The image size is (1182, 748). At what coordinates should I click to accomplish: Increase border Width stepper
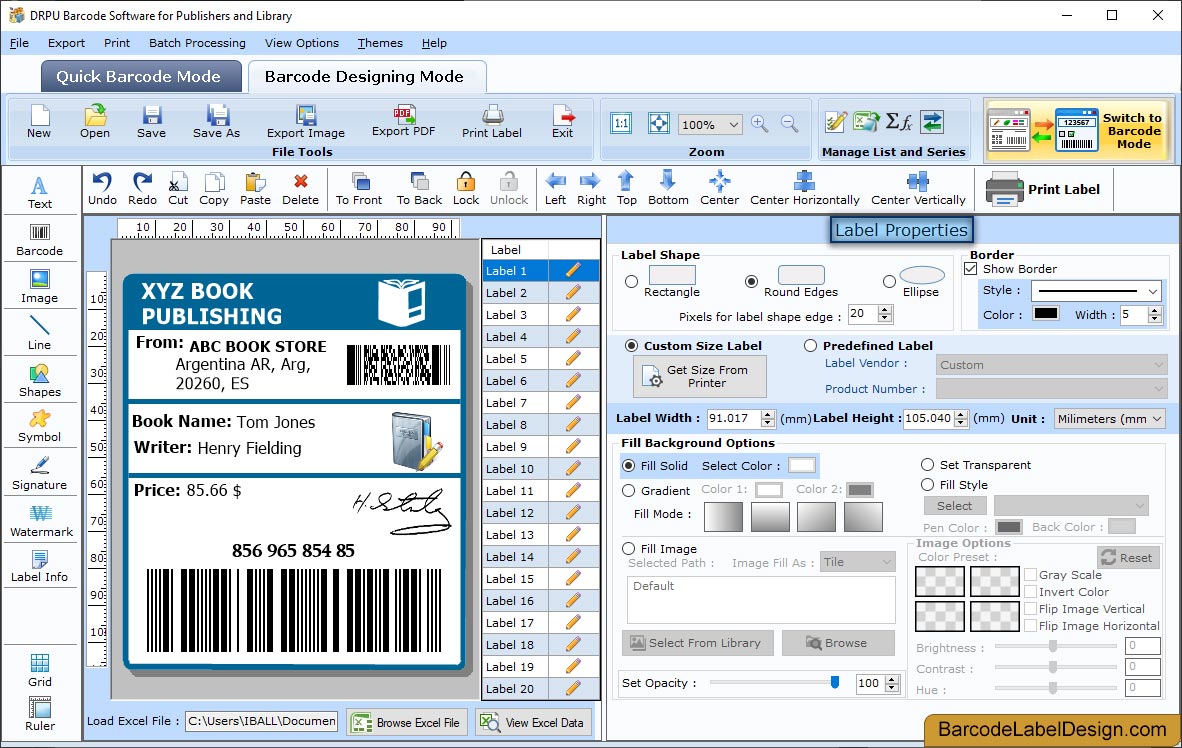[x=1155, y=310]
